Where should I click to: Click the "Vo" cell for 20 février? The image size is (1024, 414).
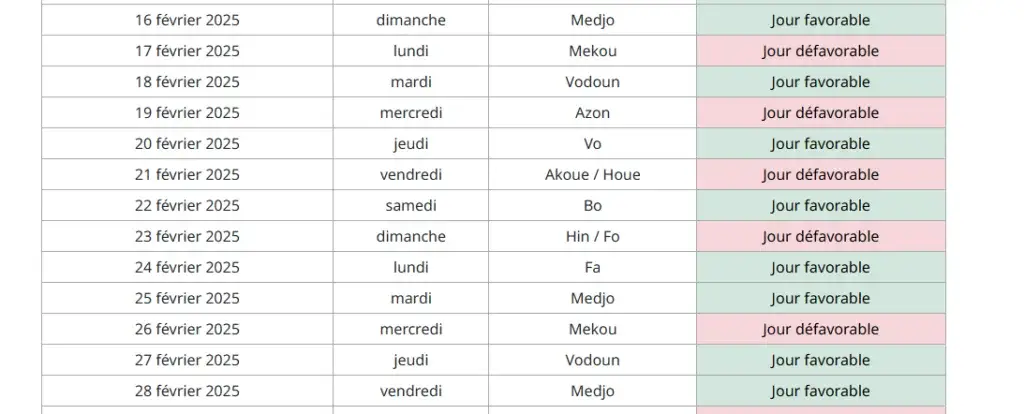point(592,144)
